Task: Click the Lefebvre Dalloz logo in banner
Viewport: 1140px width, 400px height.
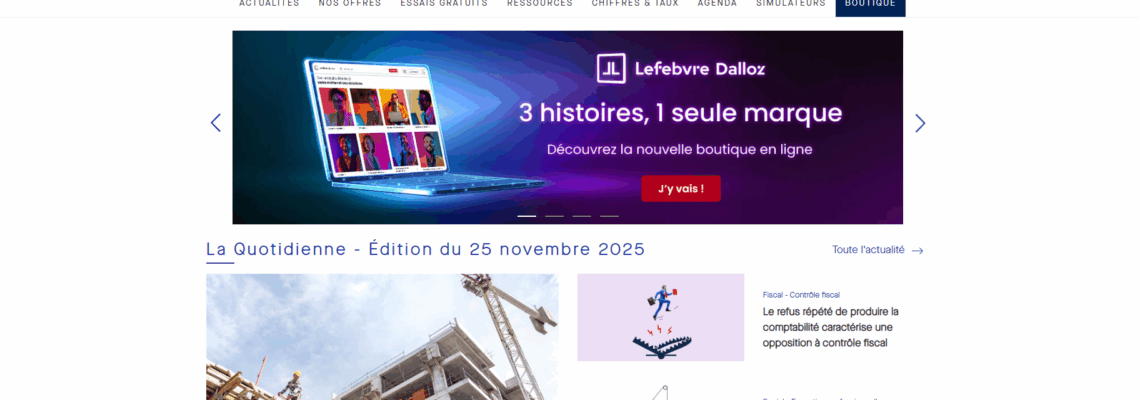Action: click(681, 69)
